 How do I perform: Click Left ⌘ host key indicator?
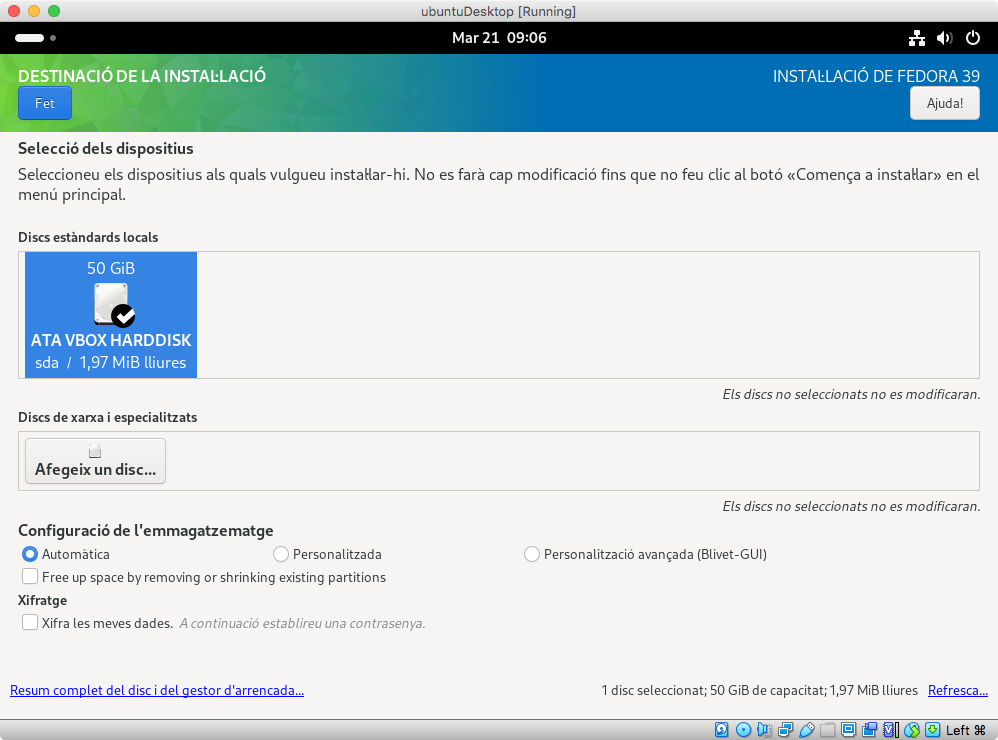pyautogui.click(x=966, y=730)
